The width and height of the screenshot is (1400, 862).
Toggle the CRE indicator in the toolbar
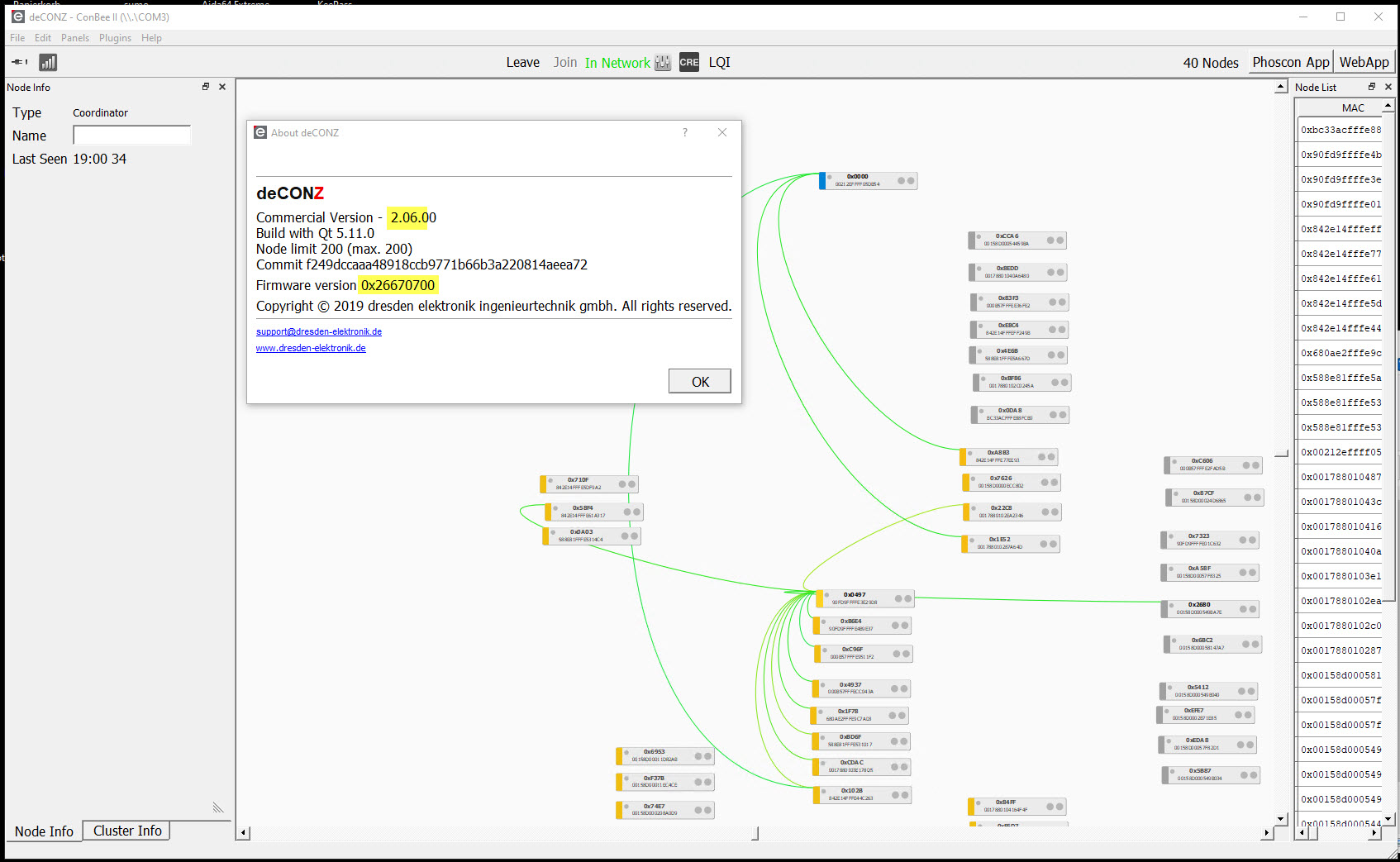[x=688, y=62]
